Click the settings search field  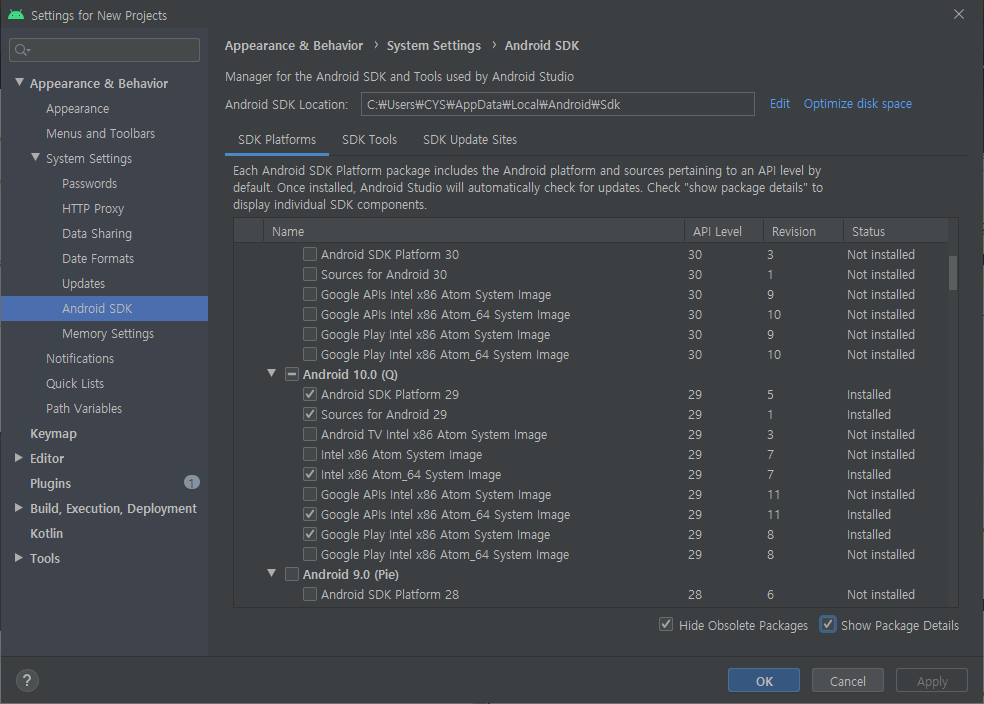click(104, 50)
